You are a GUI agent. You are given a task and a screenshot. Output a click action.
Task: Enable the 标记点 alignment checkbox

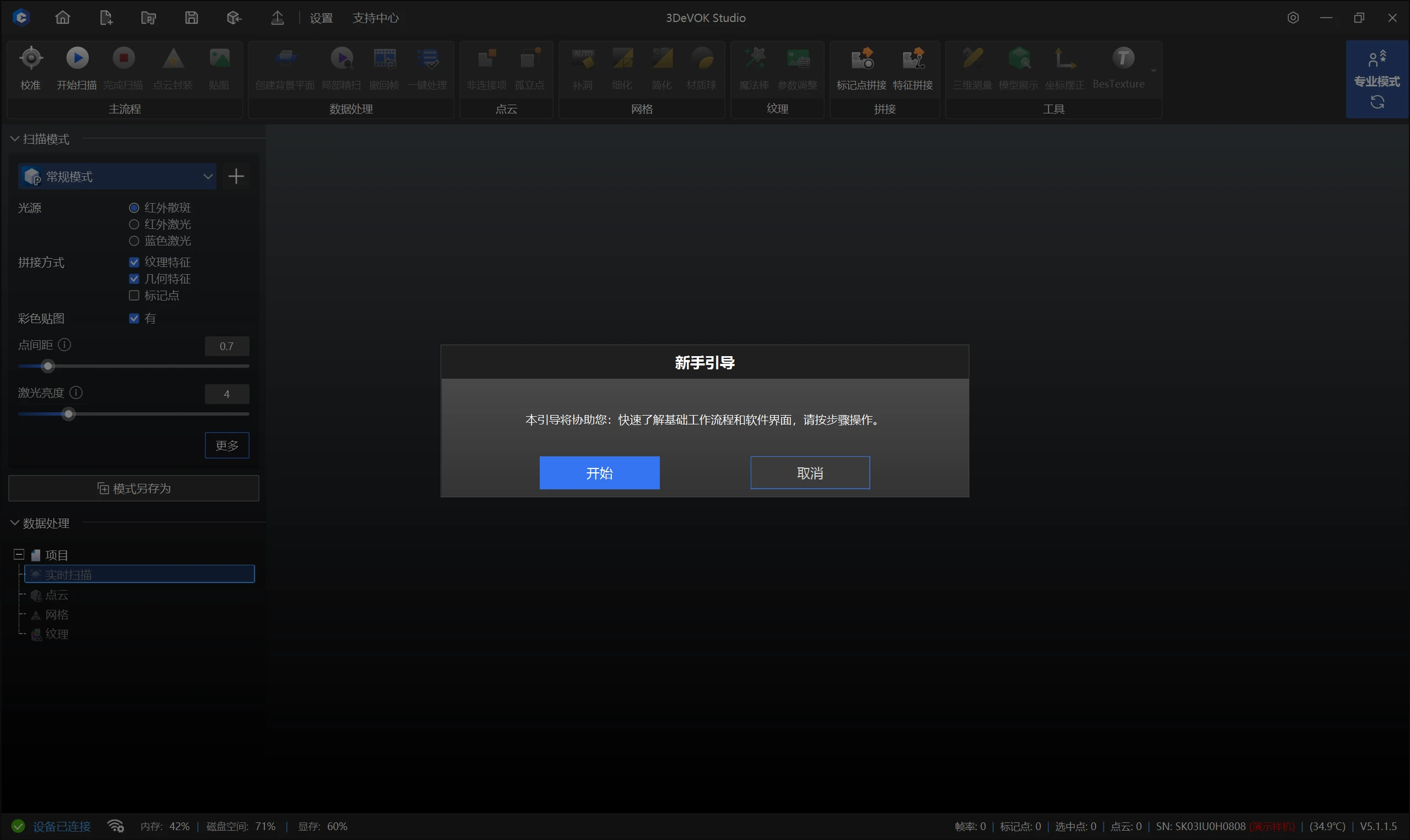tap(134, 296)
